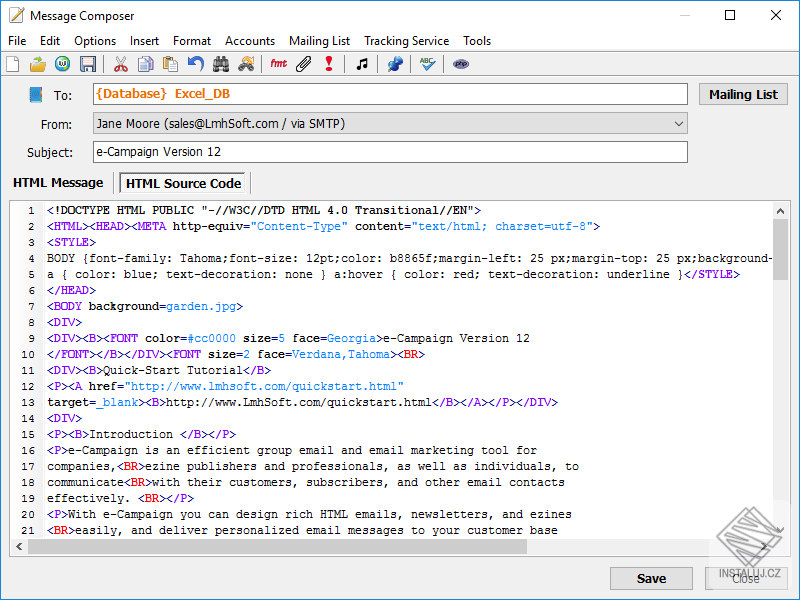
Task: Click the blue pushpin toolbar icon
Action: click(394, 64)
